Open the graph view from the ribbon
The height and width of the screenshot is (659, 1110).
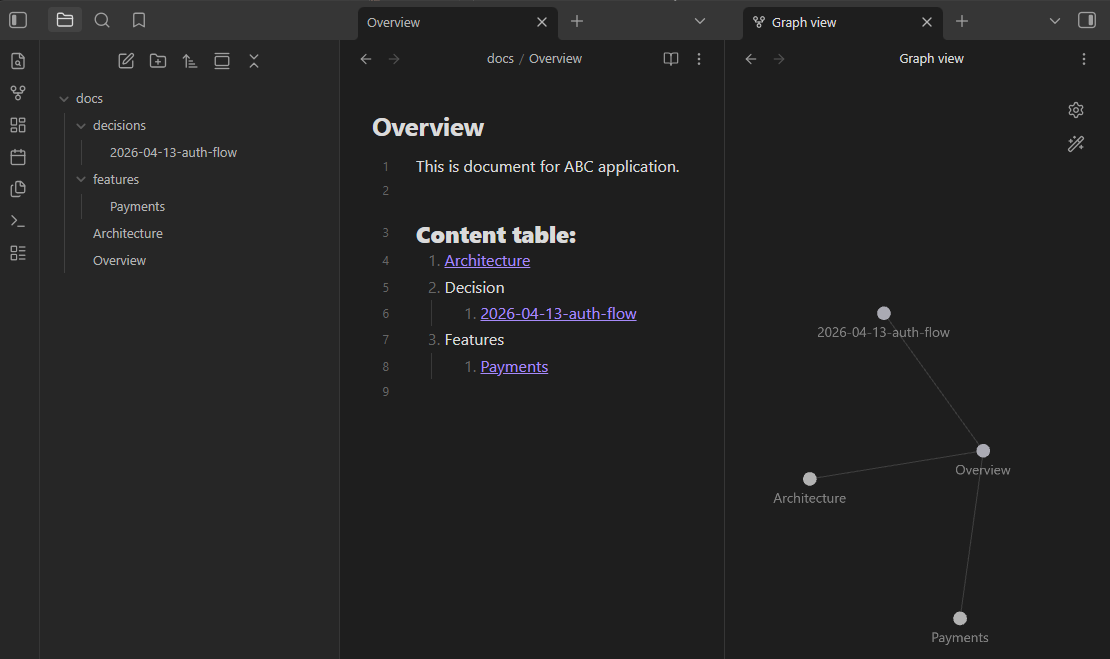[18, 93]
